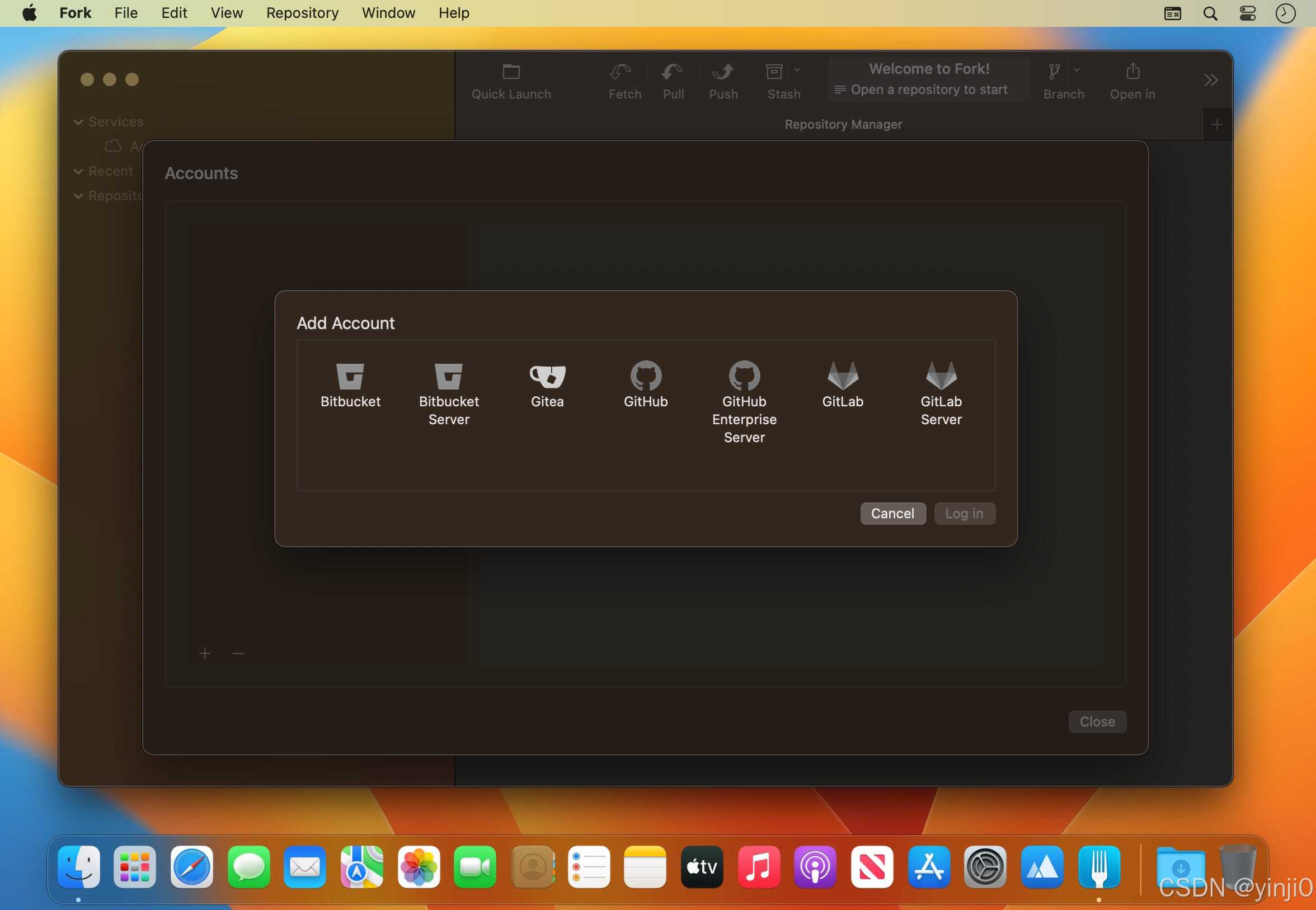Cancel the Add Account dialog
The image size is (1316, 910).
point(892,513)
